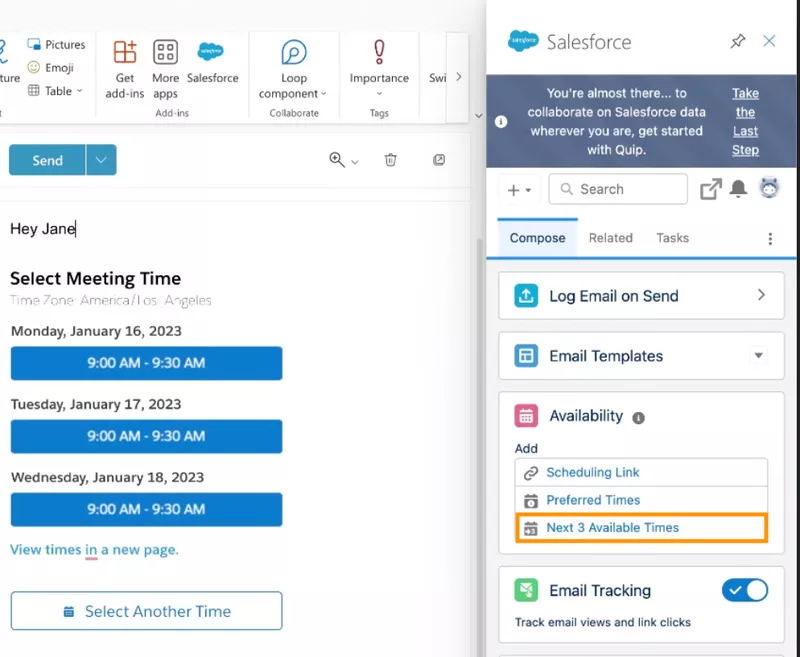Open Salesforce in external window icon

click(x=710, y=189)
